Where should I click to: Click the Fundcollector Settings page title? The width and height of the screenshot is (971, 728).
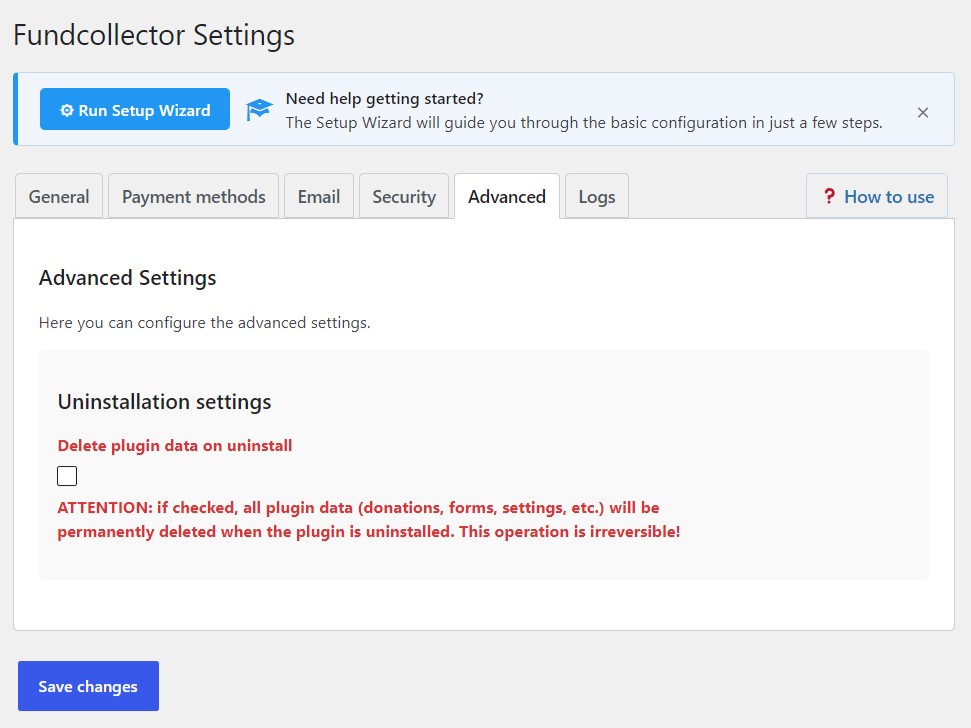(154, 35)
